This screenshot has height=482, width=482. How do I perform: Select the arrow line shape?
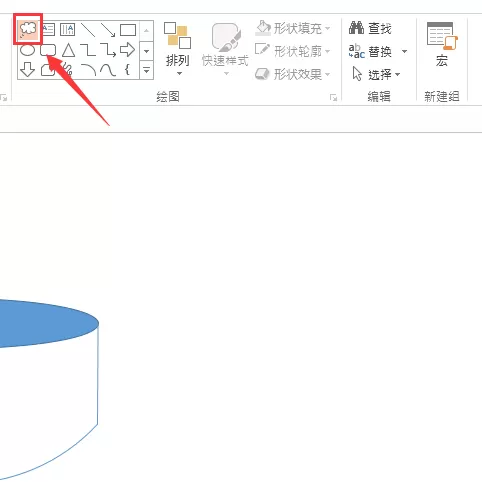[108, 30]
